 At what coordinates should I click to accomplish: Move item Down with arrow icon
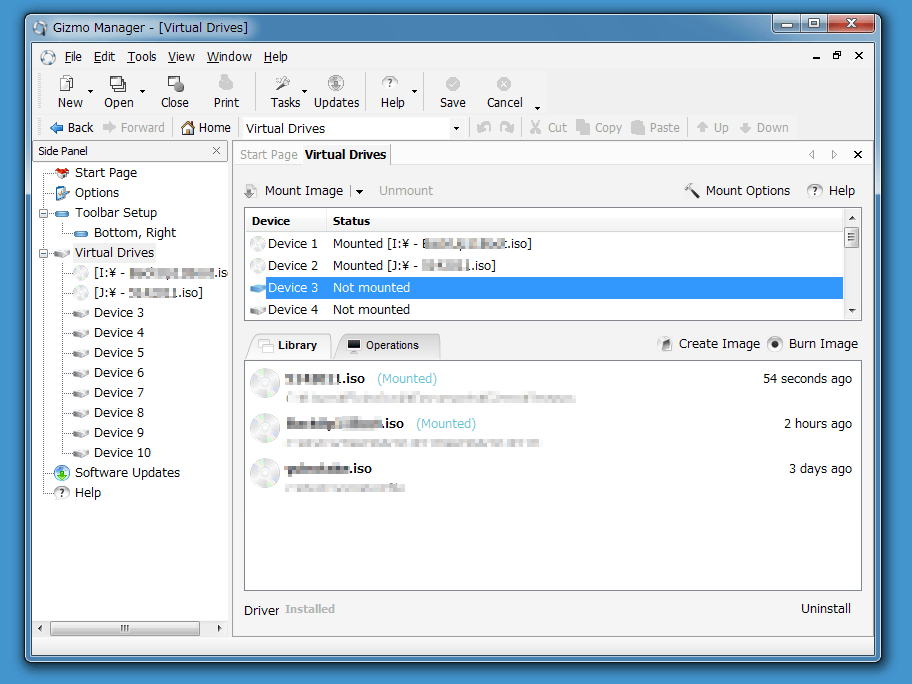746,128
